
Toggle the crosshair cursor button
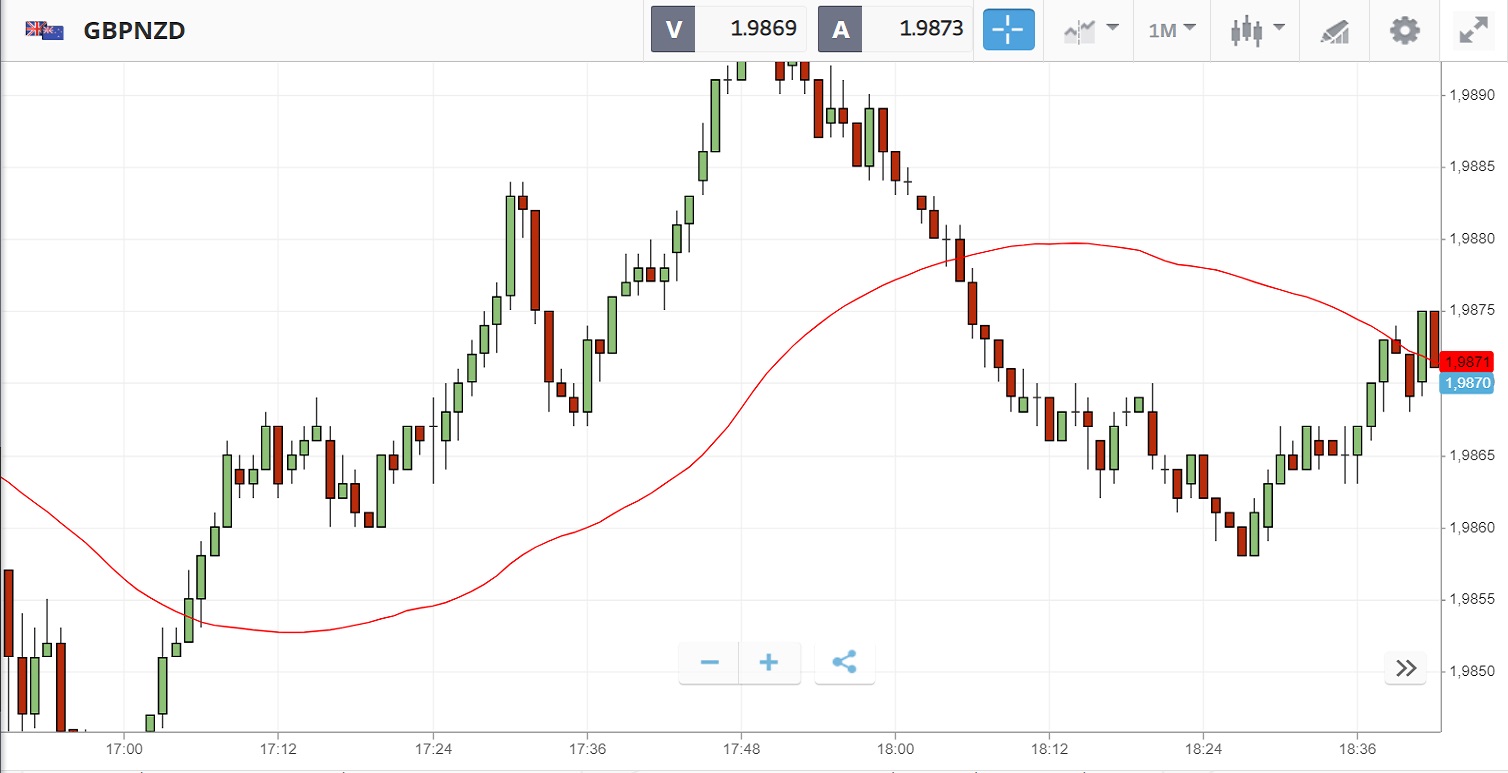click(x=1007, y=30)
